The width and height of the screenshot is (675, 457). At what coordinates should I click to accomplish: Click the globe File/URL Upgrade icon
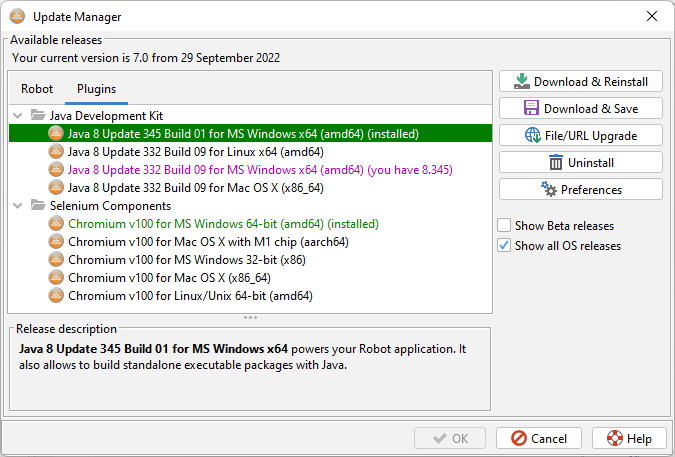pyautogui.click(x=533, y=135)
